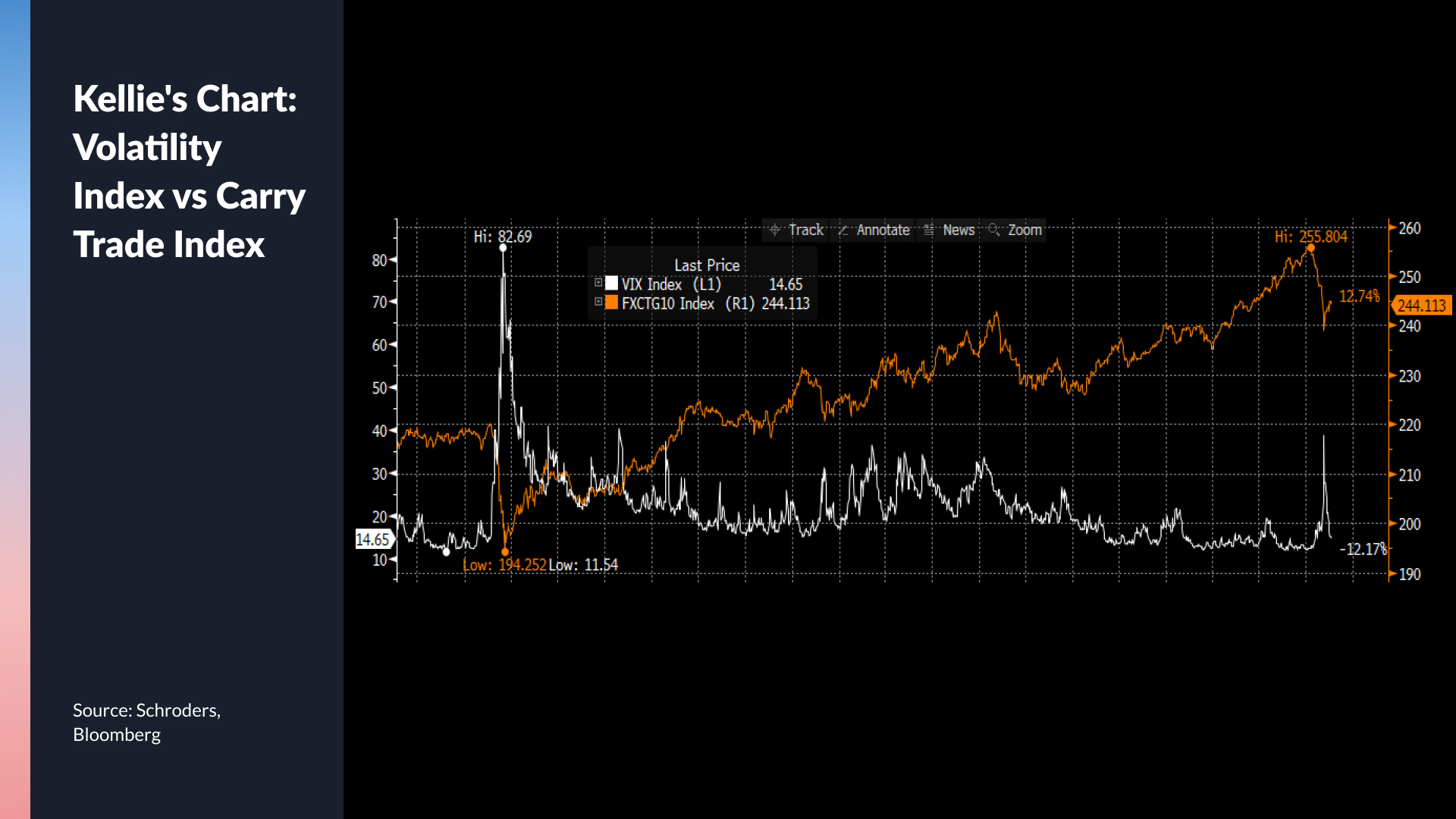This screenshot has width=1456, height=819.
Task: Click the Track crosshair icon
Action: click(774, 230)
